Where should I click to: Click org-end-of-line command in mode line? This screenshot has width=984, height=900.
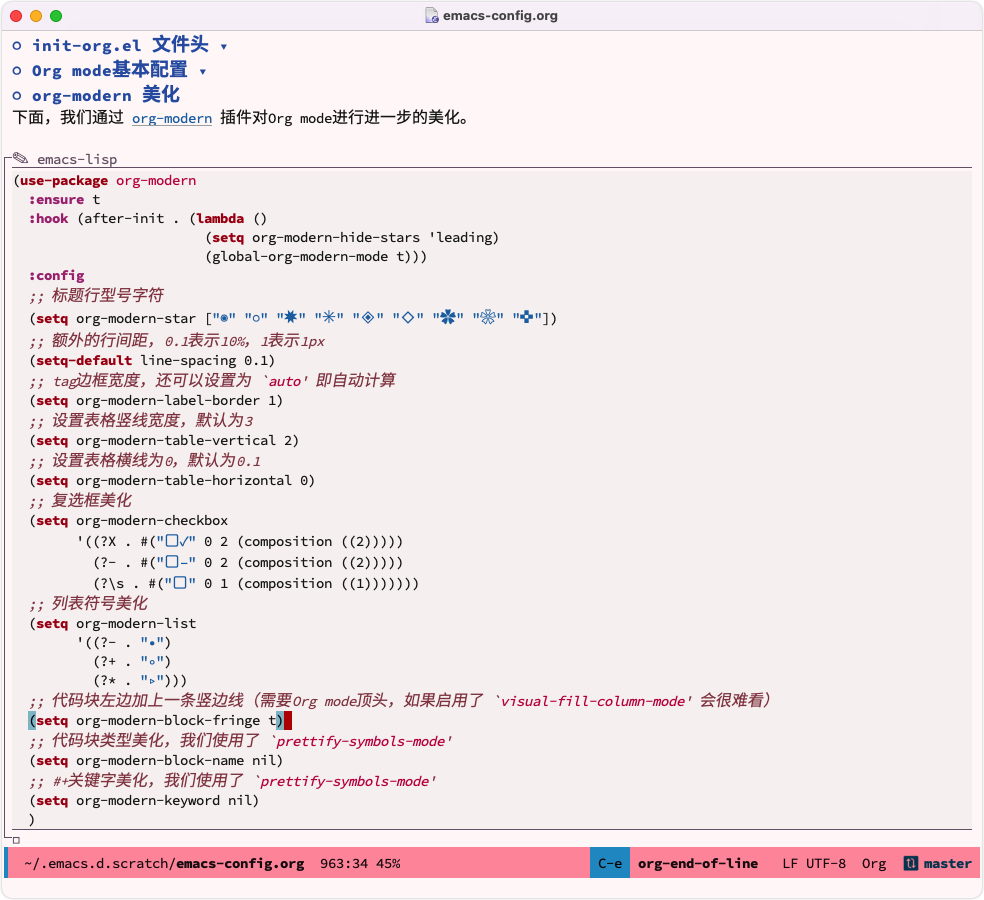tap(698, 864)
